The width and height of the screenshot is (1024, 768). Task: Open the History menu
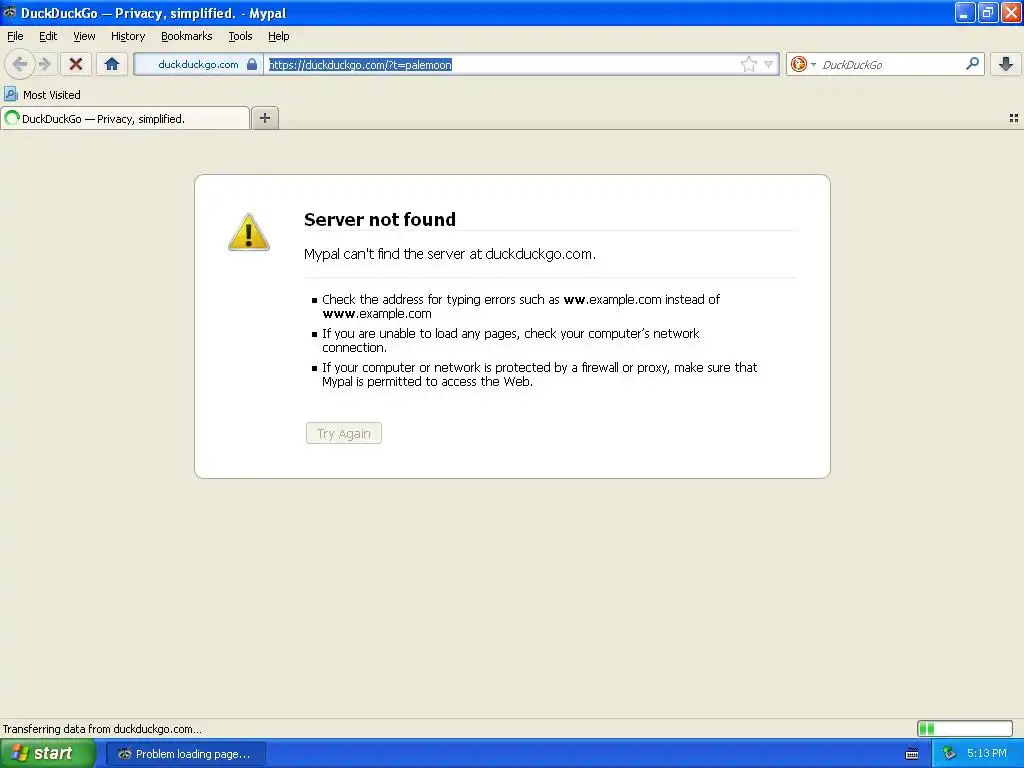(128, 36)
